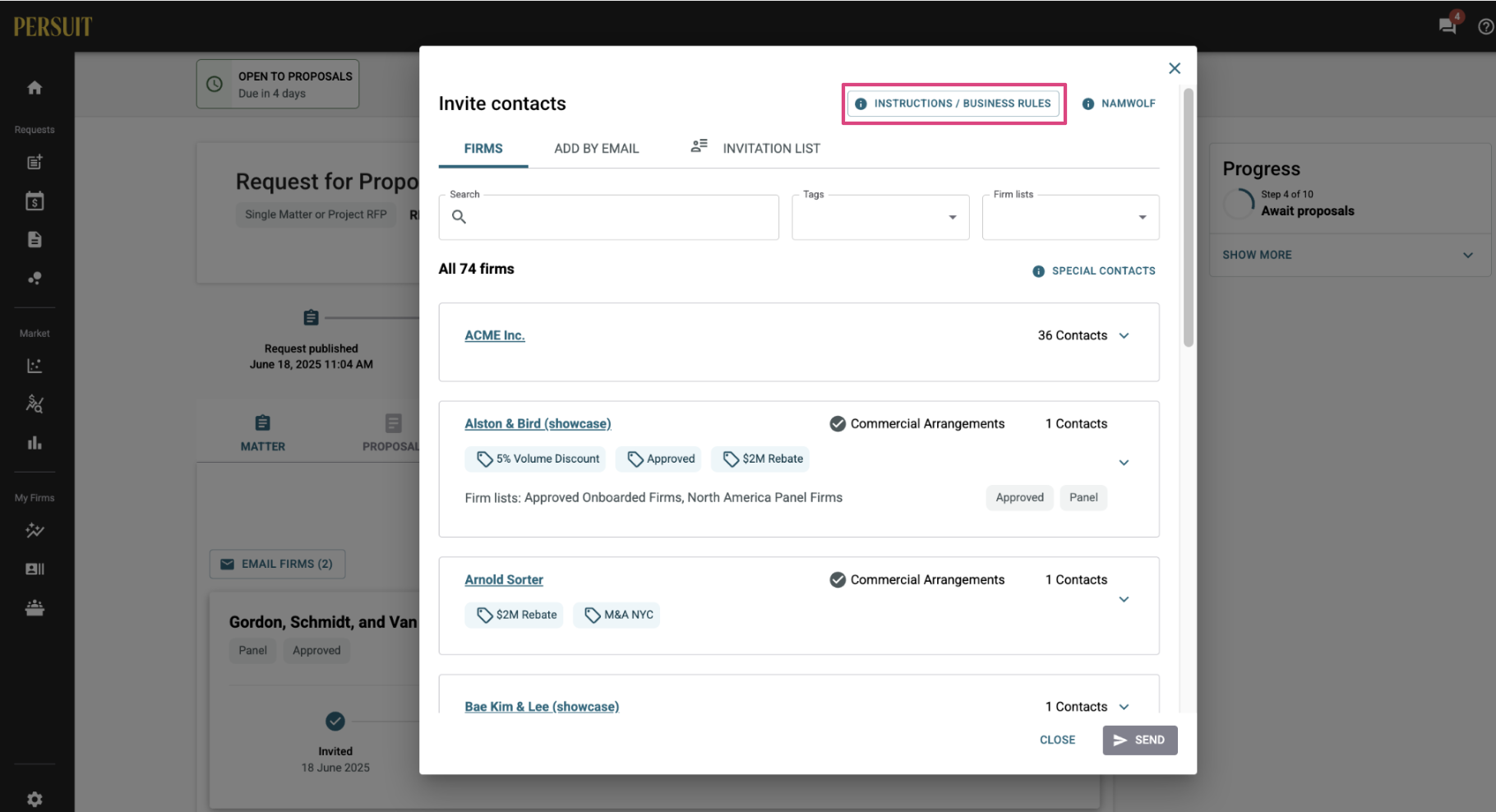Click the 5% Volume Discount tag
Viewport: 1496px width, 812px height.
(536, 459)
